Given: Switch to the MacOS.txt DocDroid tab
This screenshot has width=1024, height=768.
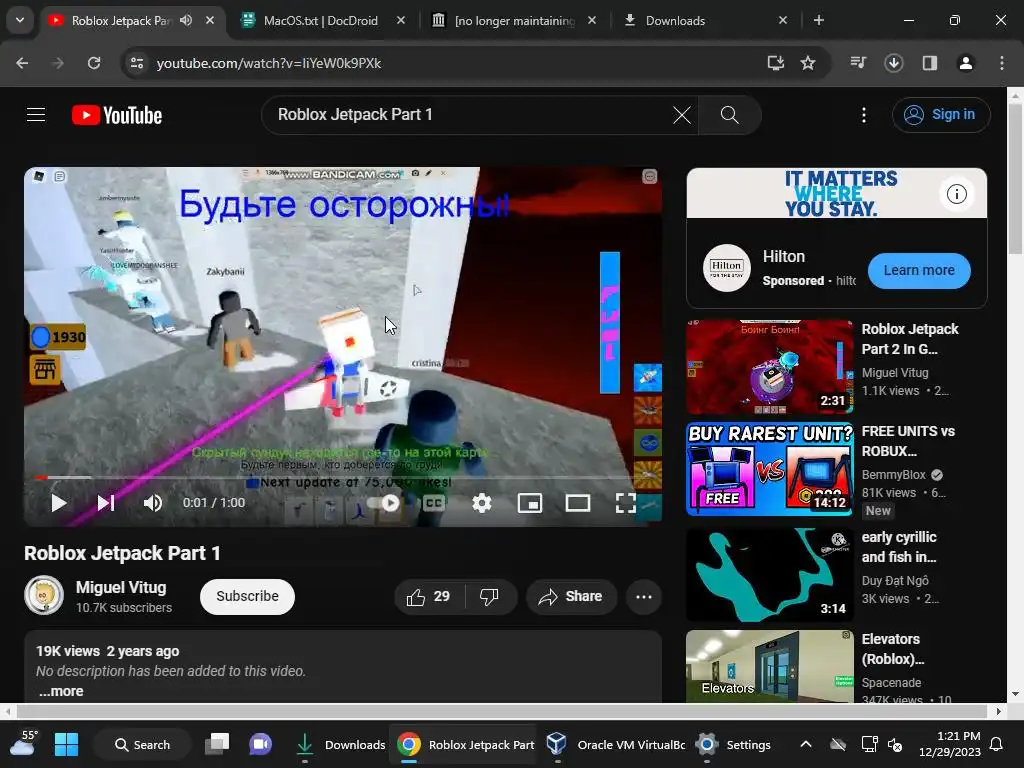Looking at the screenshot, I should 322,21.
